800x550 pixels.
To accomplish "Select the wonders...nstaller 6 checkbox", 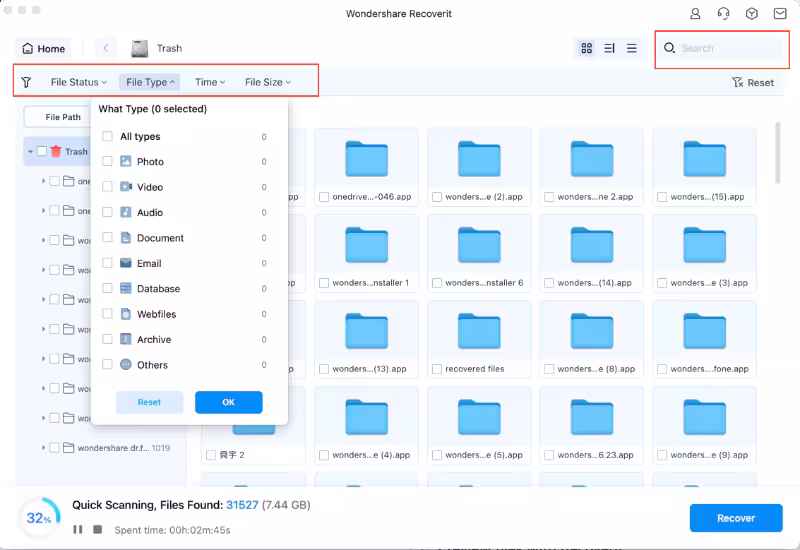I will pyautogui.click(x=437, y=283).
